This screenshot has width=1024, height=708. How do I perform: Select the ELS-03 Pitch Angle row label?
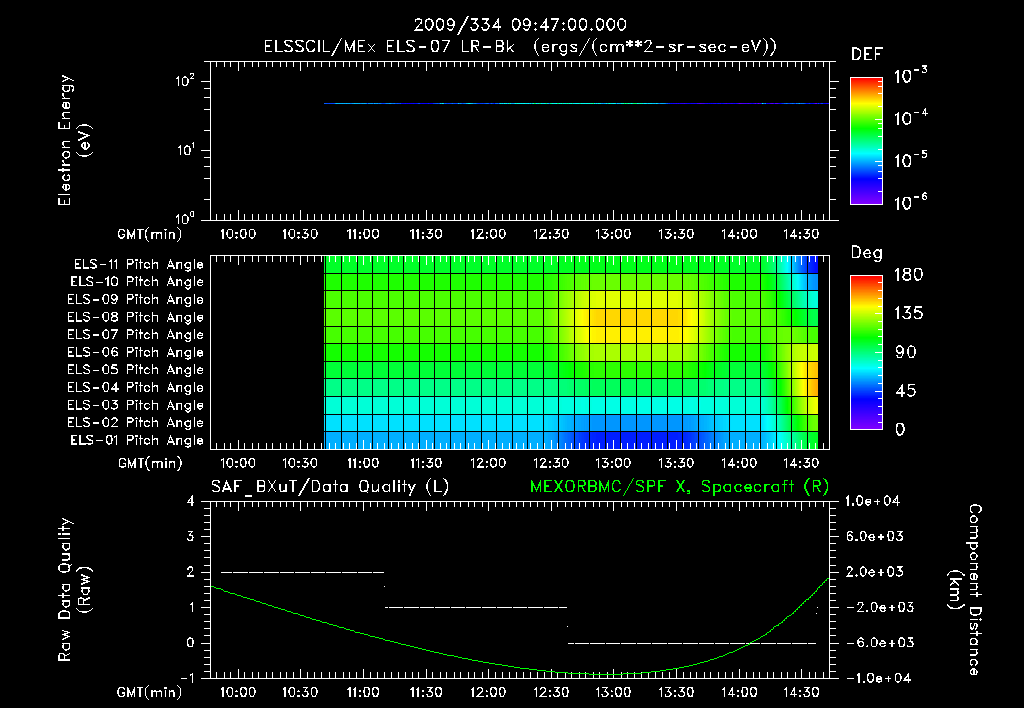(136, 405)
